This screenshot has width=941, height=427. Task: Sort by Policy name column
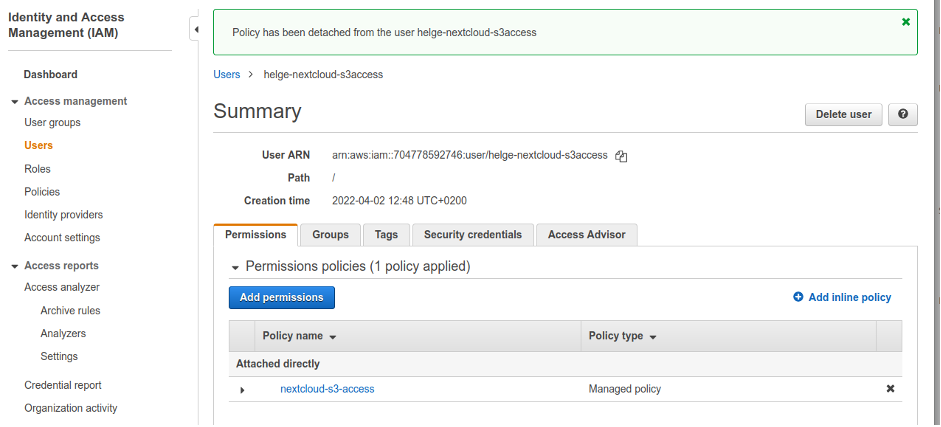click(299, 336)
